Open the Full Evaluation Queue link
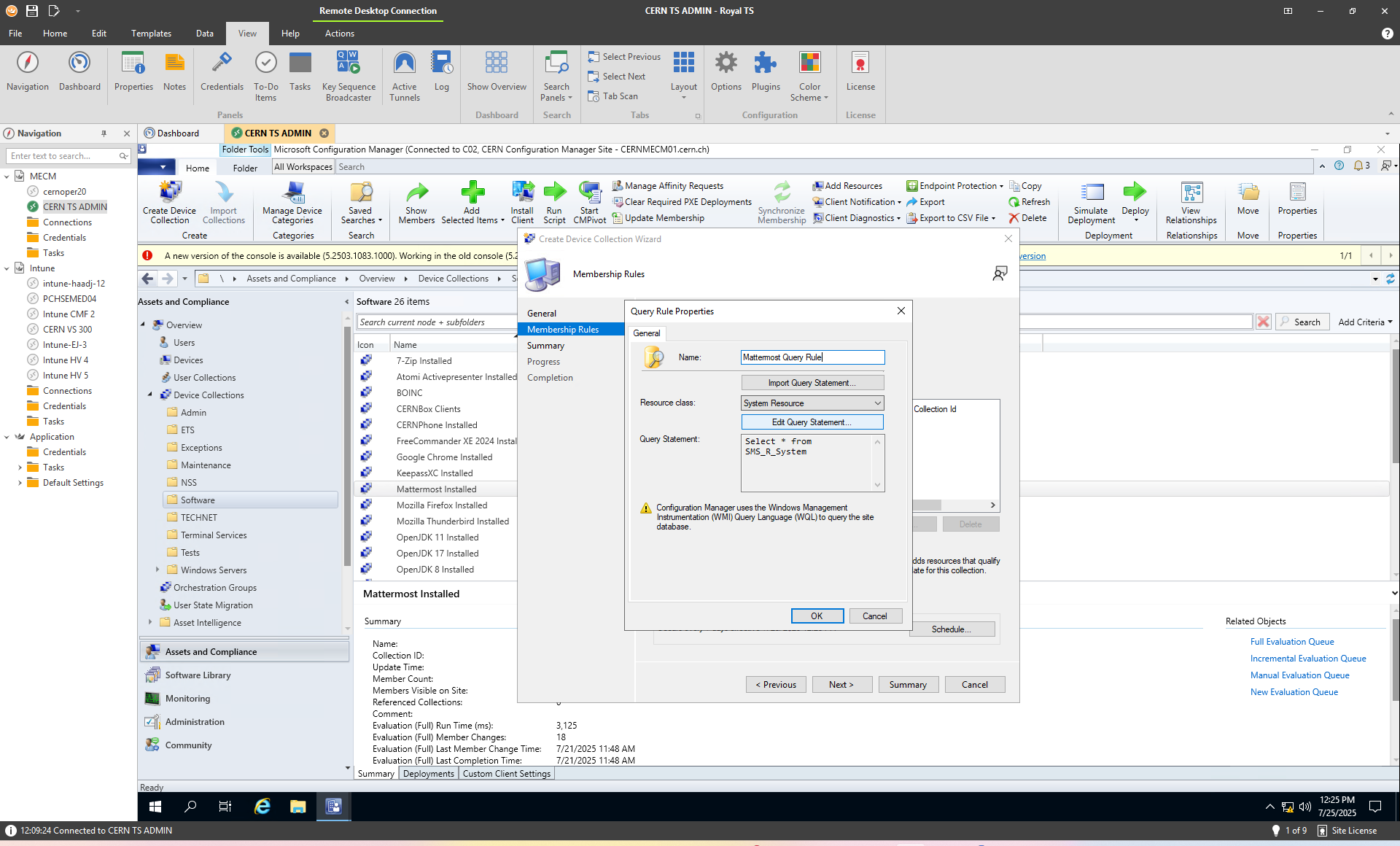The image size is (1400, 846). pos(1292,642)
